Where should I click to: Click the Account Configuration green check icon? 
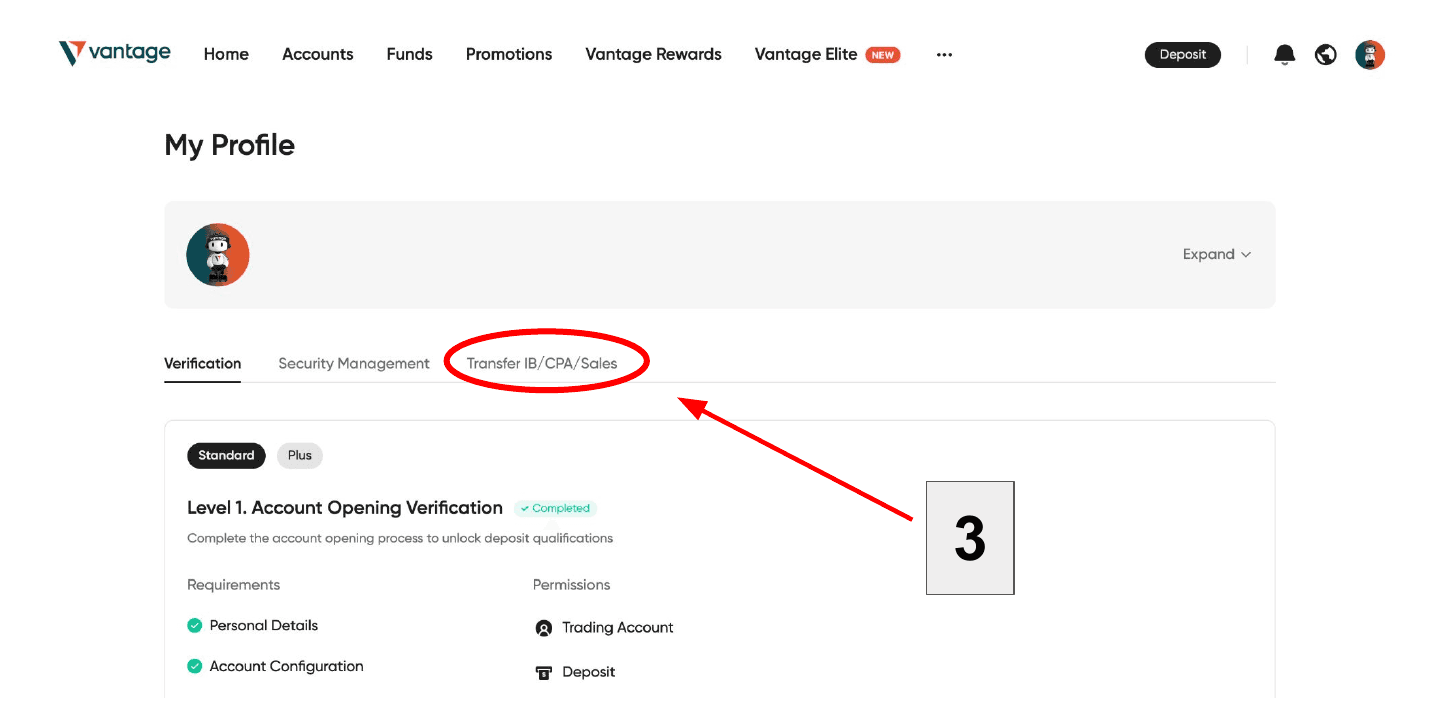(195, 666)
